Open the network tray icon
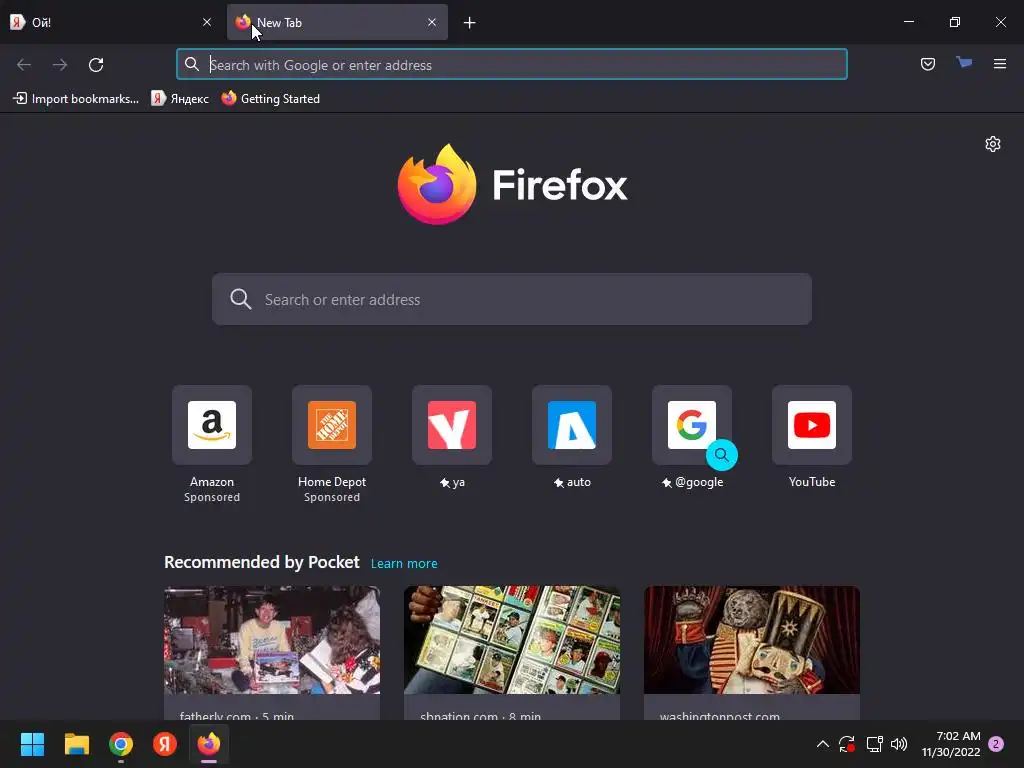The height and width of the screenshot is (768, 1024). (x=874, y=744)
